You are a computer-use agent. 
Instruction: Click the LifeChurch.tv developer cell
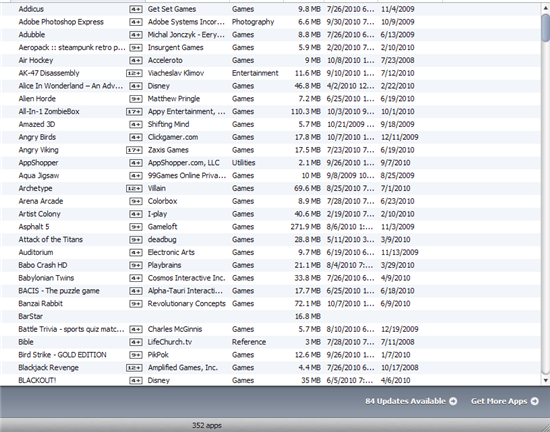click(170, 342)
